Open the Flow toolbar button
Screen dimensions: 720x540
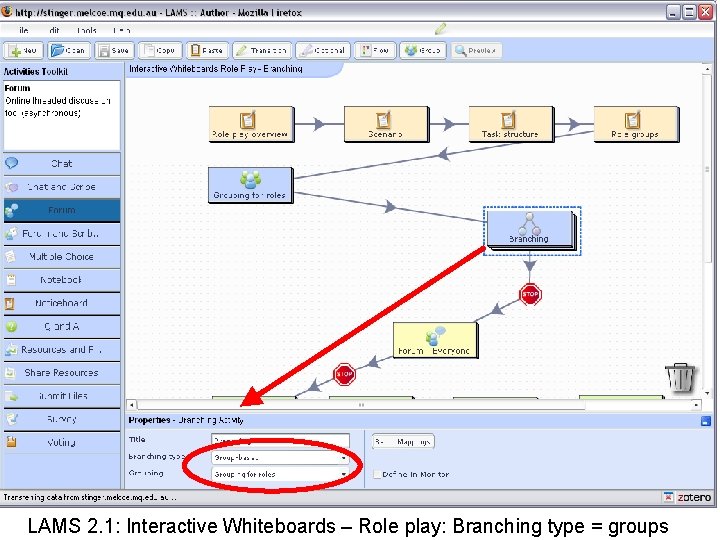(x=375, y=50)
